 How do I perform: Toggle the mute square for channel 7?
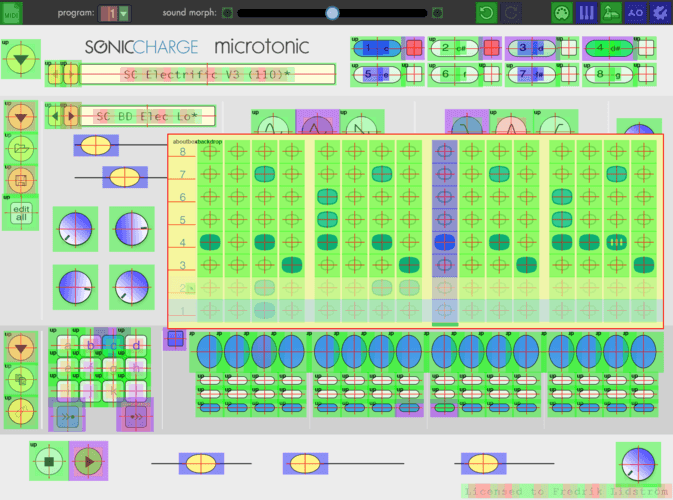[569, 75]
